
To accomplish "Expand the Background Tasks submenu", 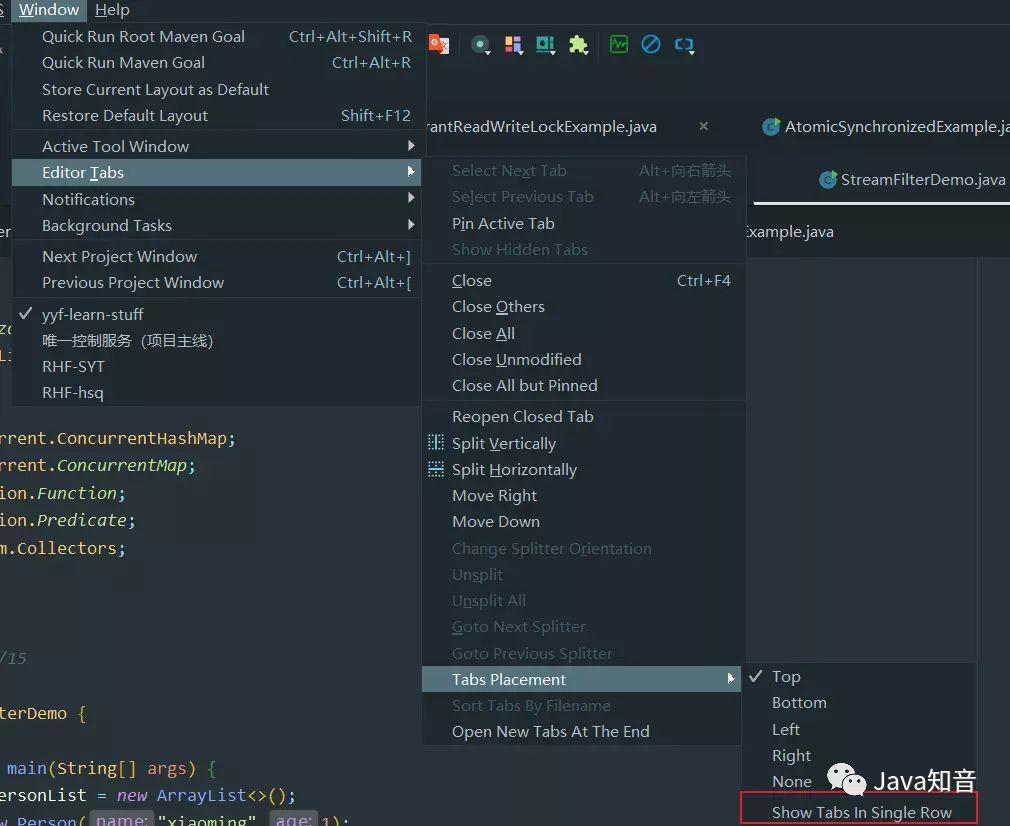I will (411, 225).
